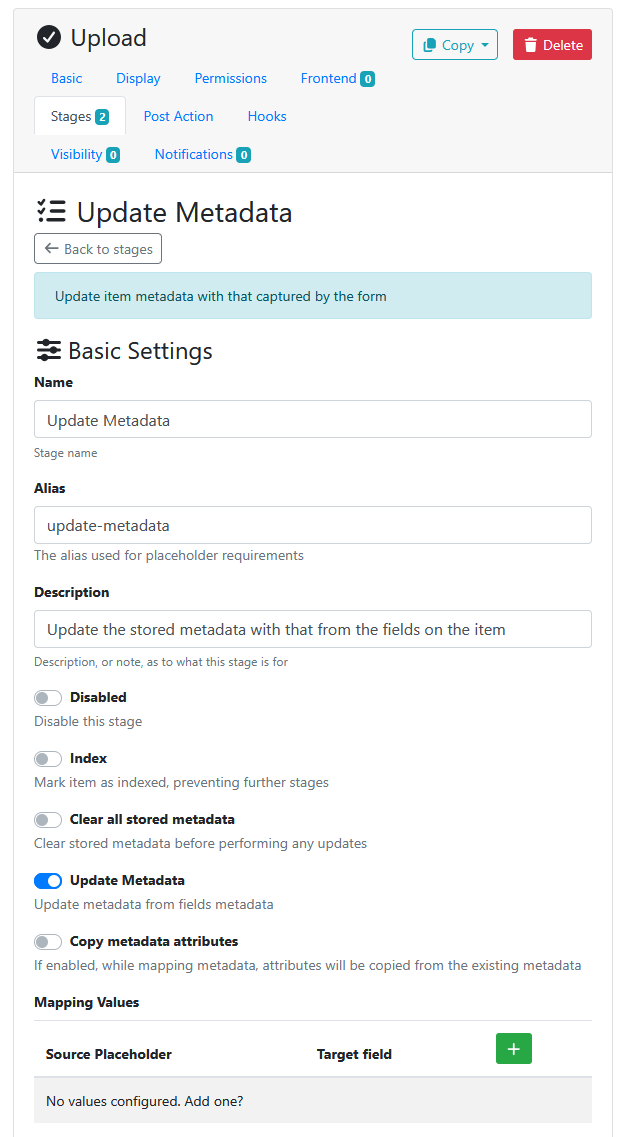This screenshot has width=631, height=1137.
Task: Click the Notifications tab
Action: click(202, 154)
